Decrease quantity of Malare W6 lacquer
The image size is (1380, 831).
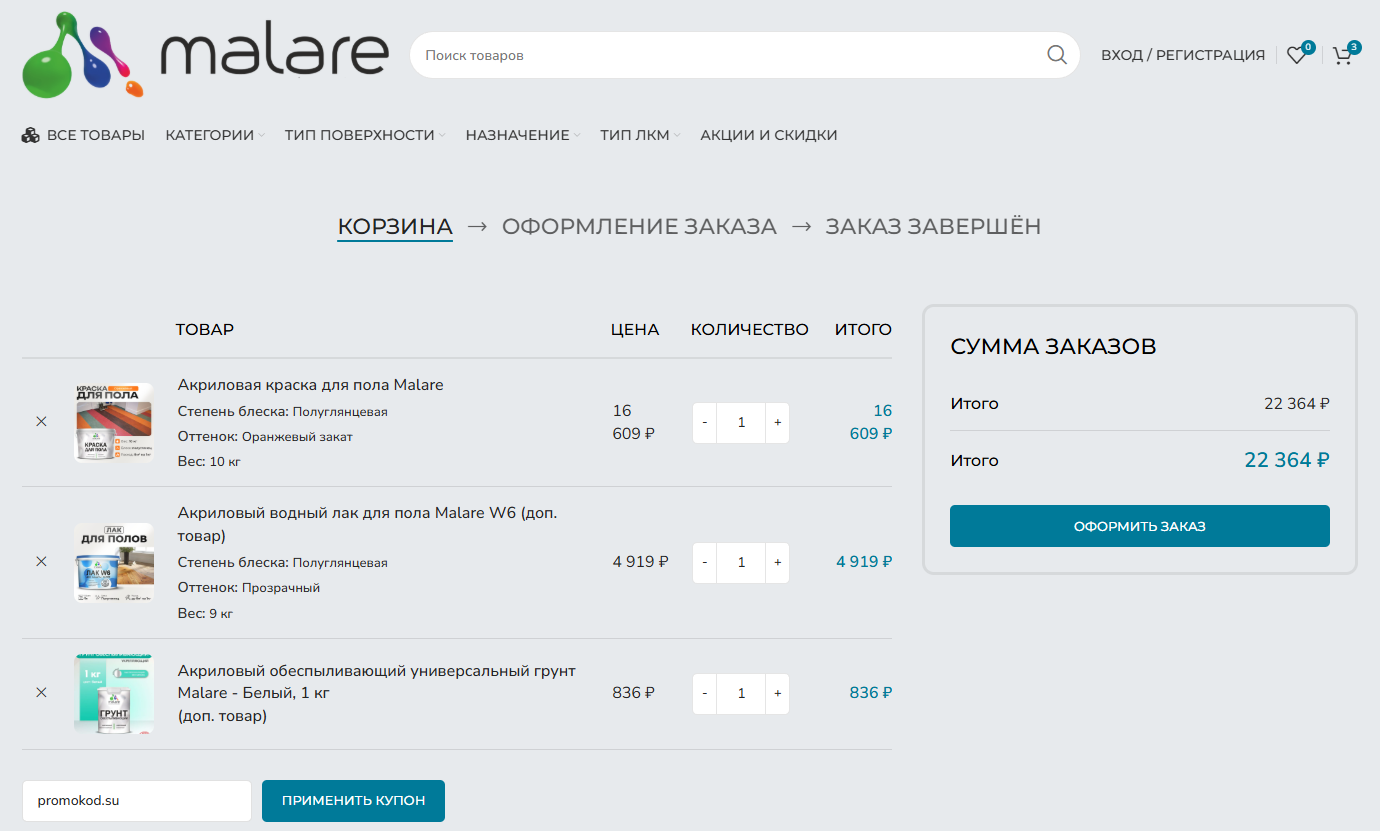pos(705,563)
